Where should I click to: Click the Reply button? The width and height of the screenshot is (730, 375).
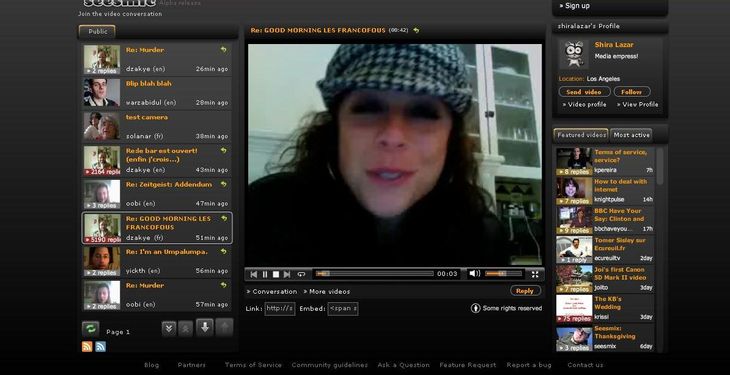tap(525, 291)
